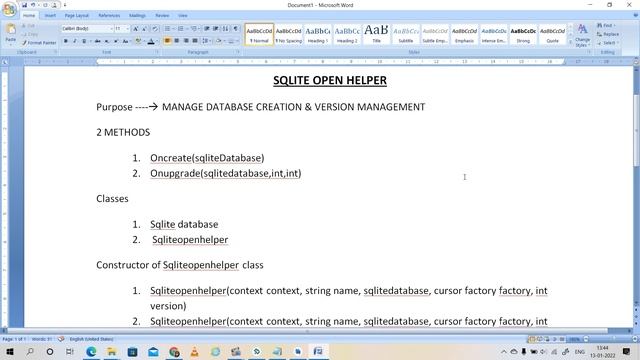Click the horizontal scrollbar thumb
Viewport: 640px width, 360px height.
(x=308, y=331)
